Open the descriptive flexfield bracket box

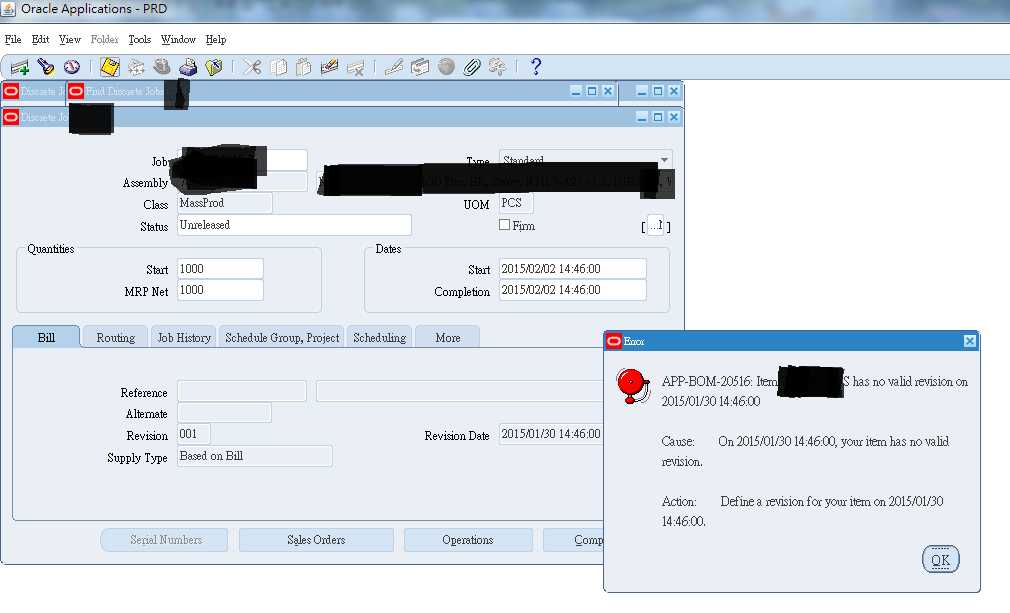655,225
